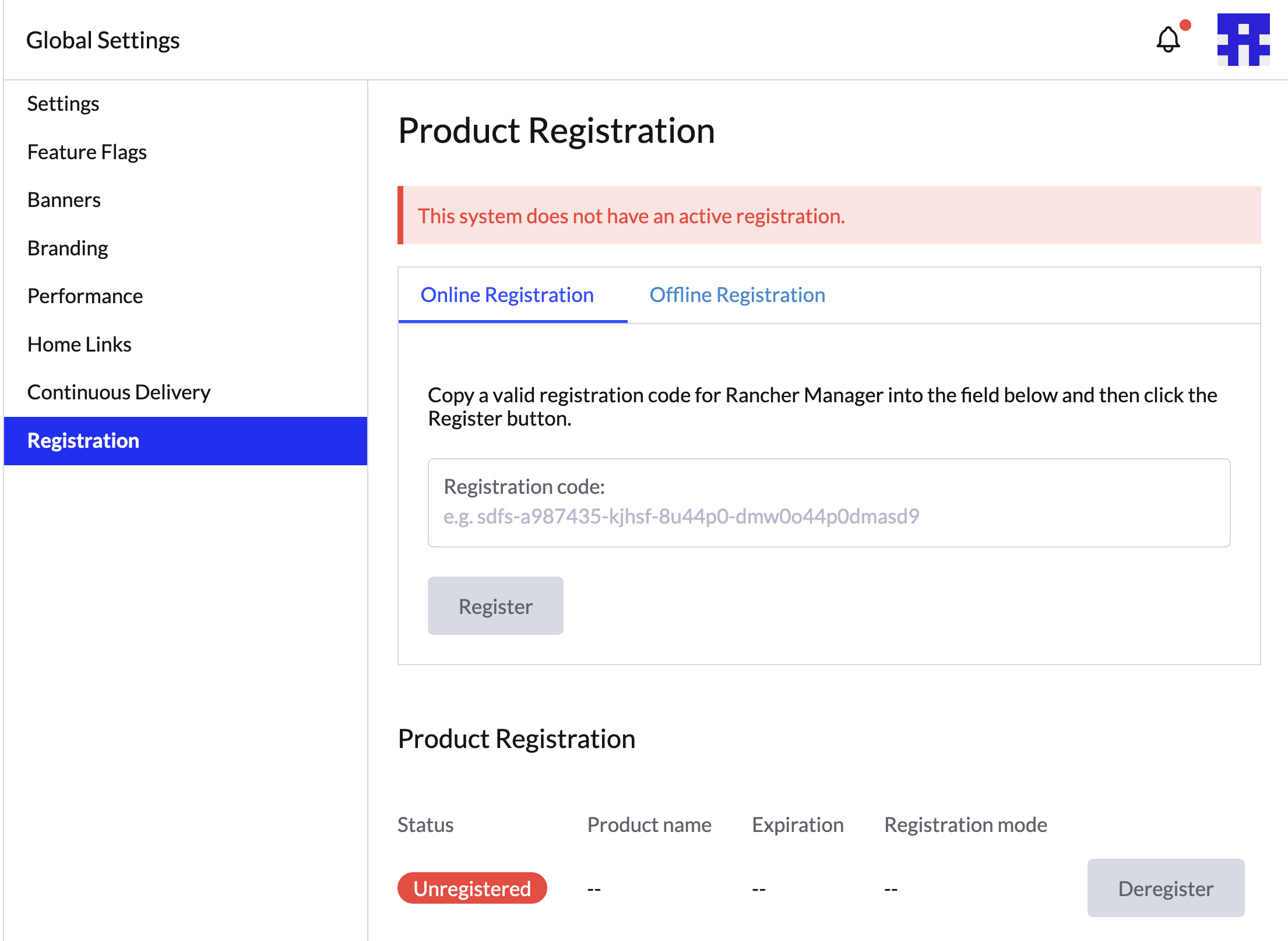
Task: Click the Unregistered status badge
Action: point(472,888)
